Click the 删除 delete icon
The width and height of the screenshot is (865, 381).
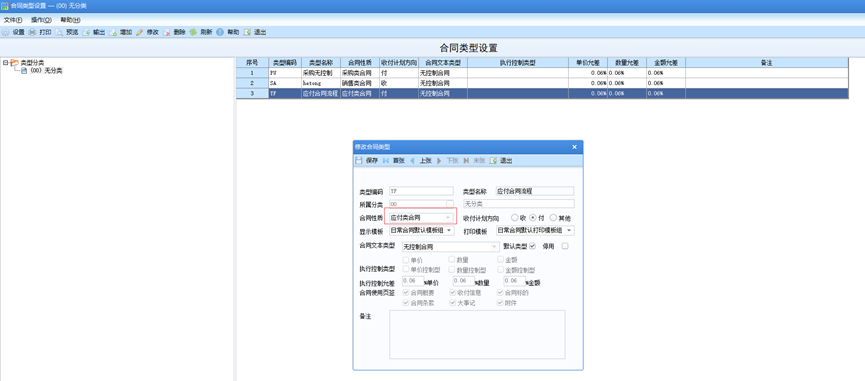point(167,33)
